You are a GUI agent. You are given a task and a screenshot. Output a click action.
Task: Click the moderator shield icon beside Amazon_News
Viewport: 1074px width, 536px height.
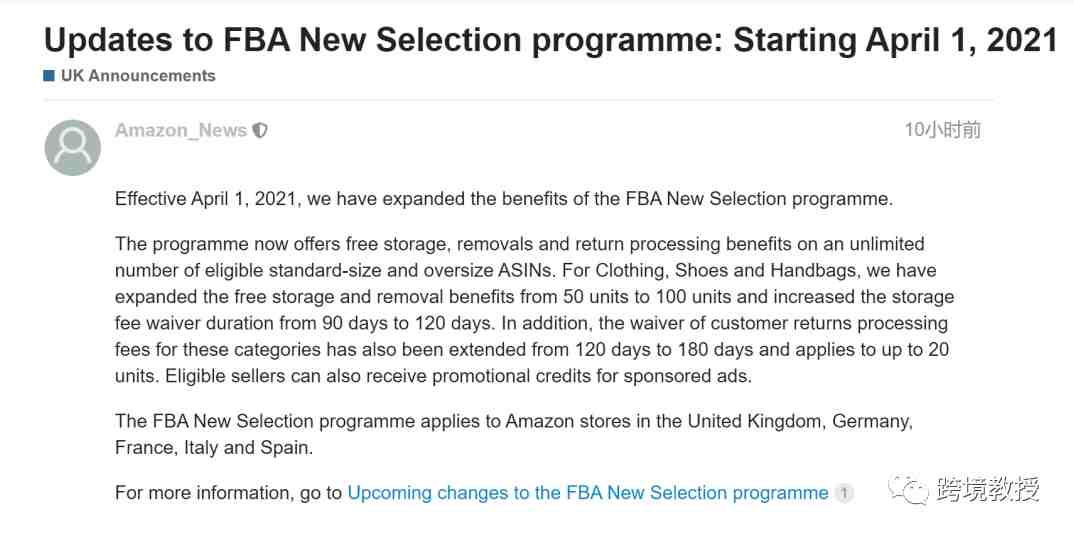260,130
